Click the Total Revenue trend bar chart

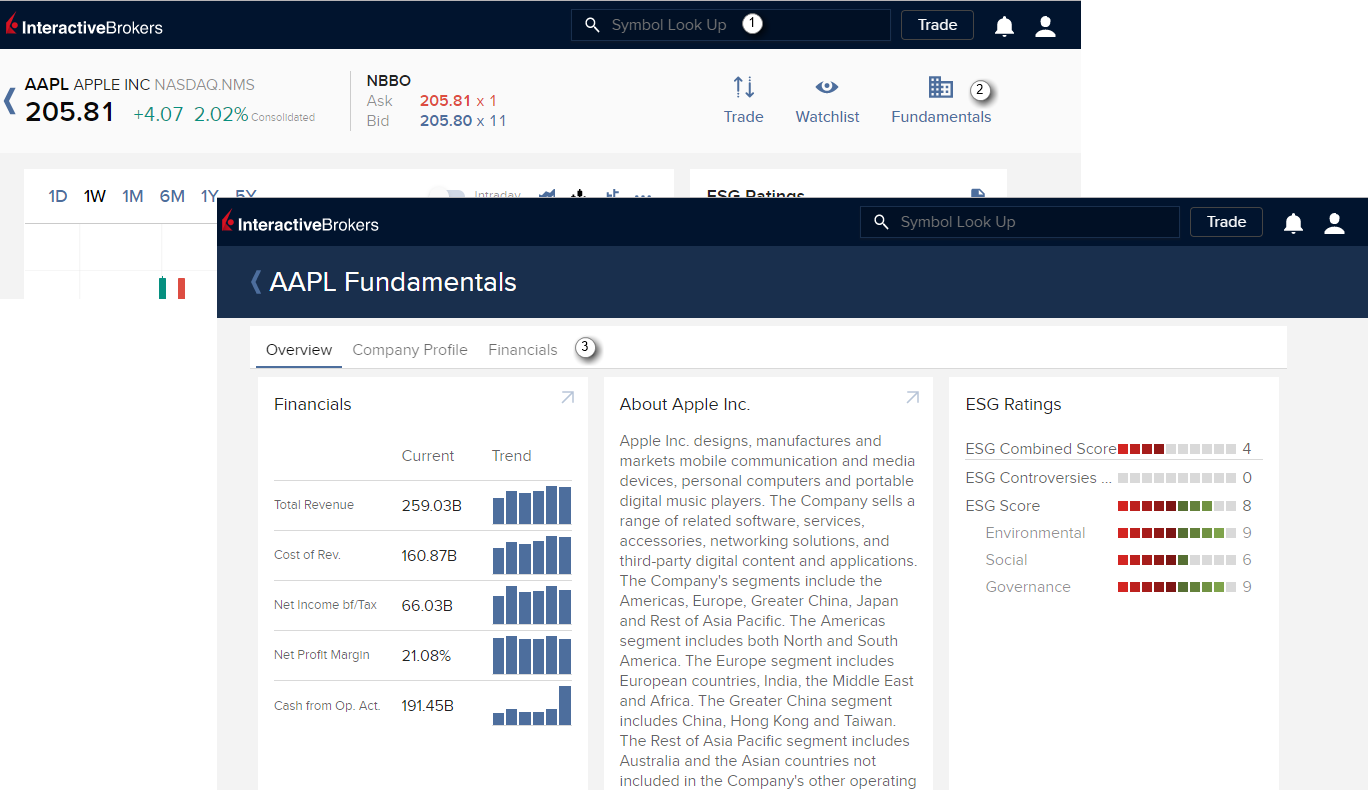point(531,505)
